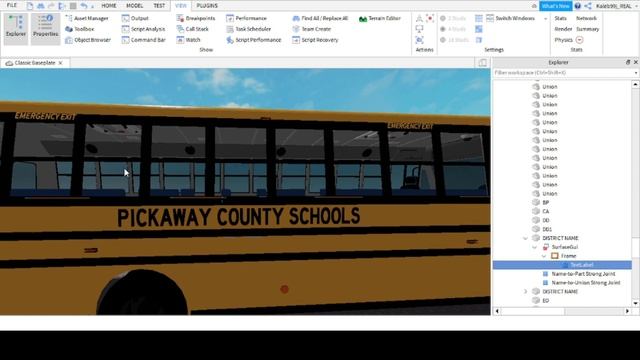
Task: Select the 4 Studs grid option
Action: pos(453,29)
